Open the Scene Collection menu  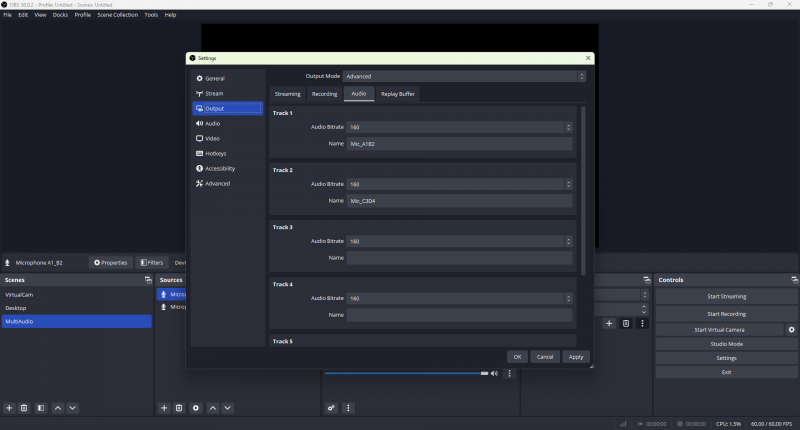(117, 15)
